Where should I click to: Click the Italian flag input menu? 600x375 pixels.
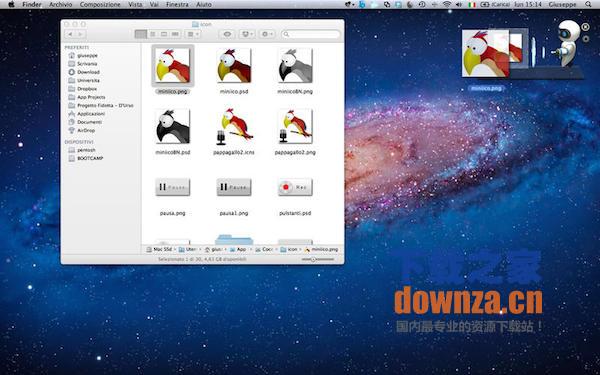point(472,5)
